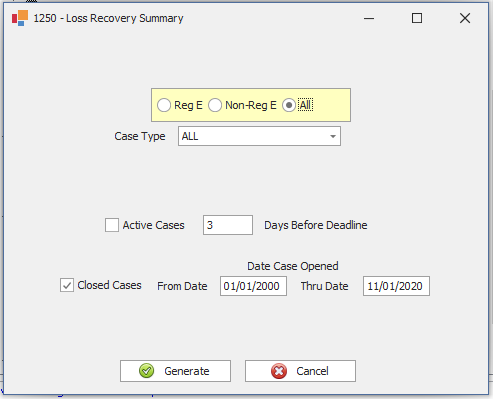Minimize the Loss Recovery Summary window
Image resolution: width=493 pixels, height=399 pixels.
pos(369,18)
